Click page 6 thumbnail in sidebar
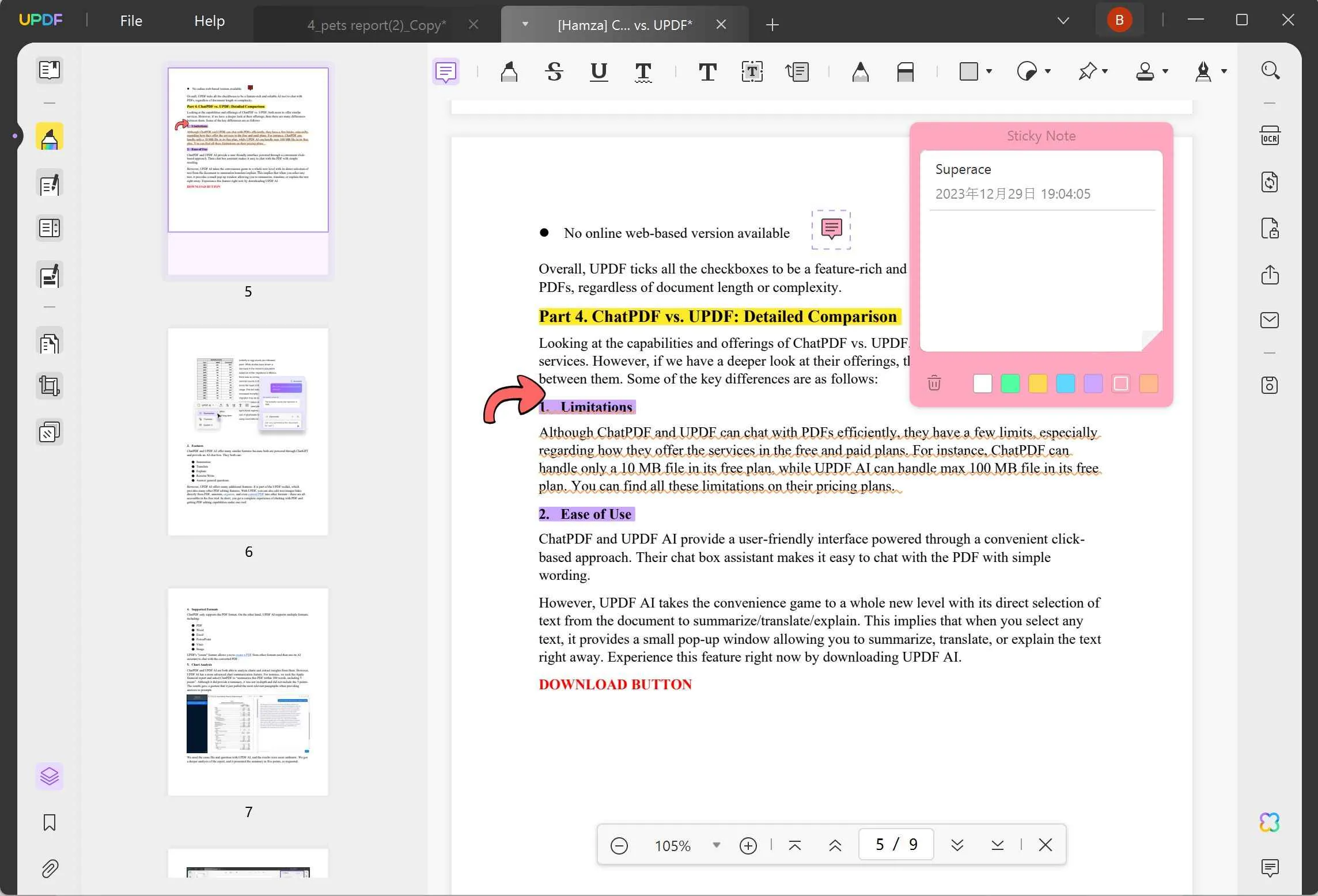 248,431
